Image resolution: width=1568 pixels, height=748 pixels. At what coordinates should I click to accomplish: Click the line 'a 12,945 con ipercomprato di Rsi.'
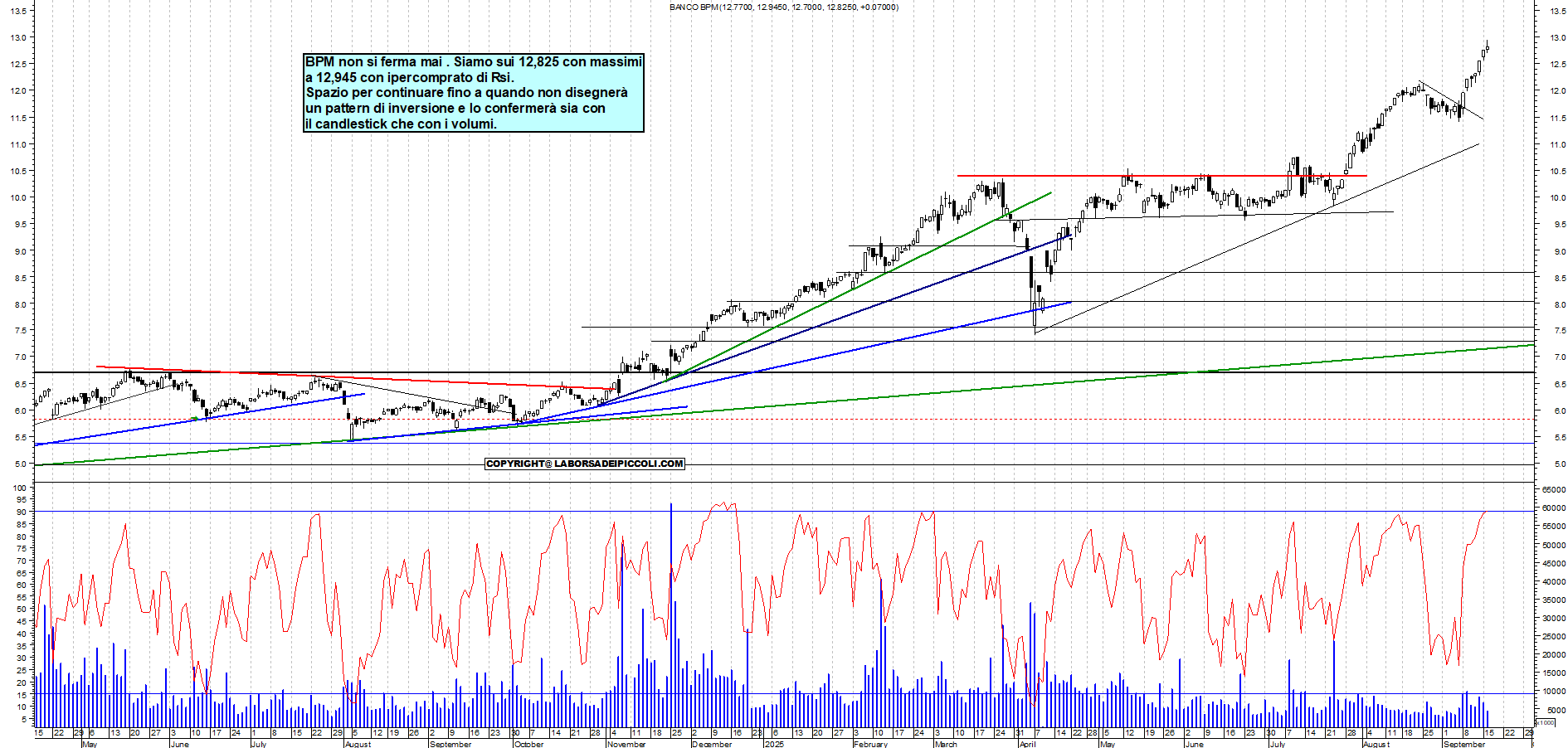410,77
